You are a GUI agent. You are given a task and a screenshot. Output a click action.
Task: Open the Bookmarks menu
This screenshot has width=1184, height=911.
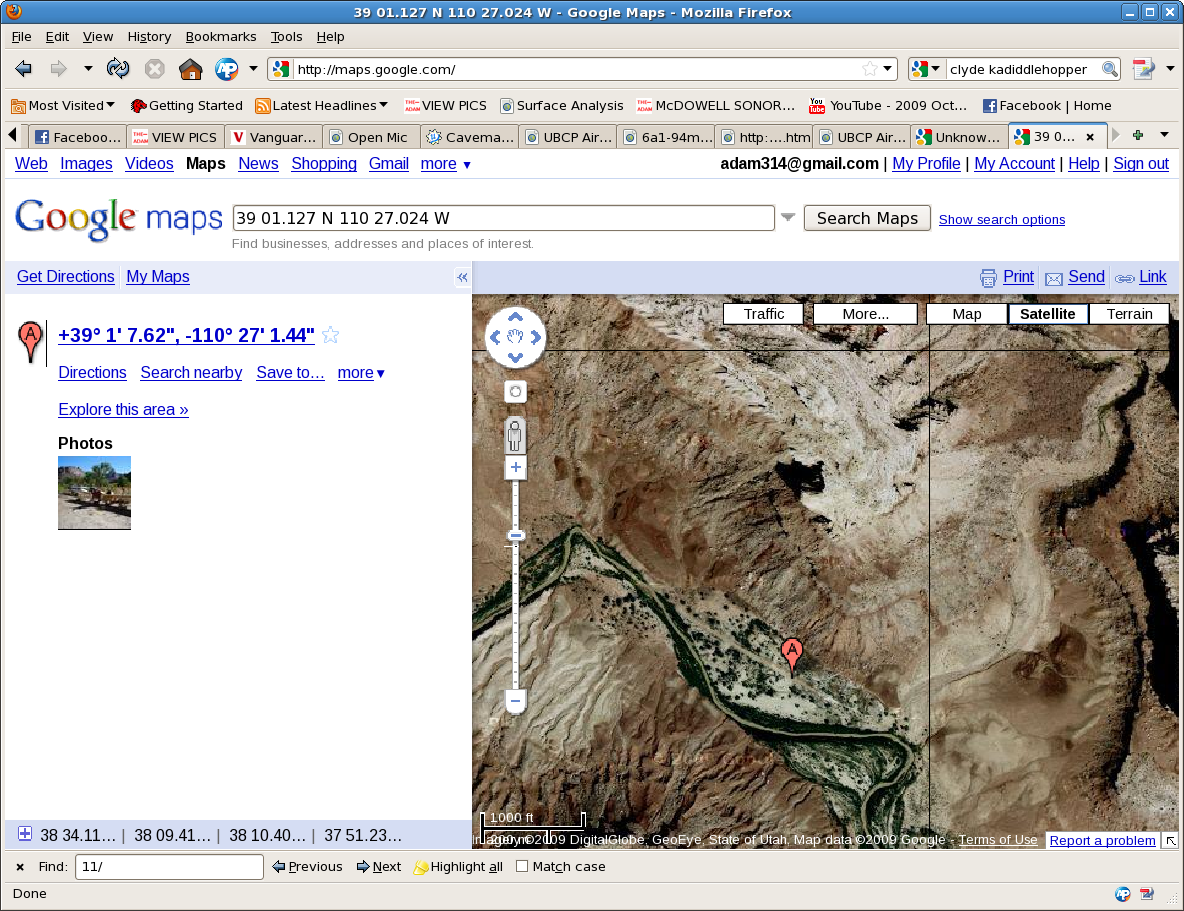tap(221, 36)
